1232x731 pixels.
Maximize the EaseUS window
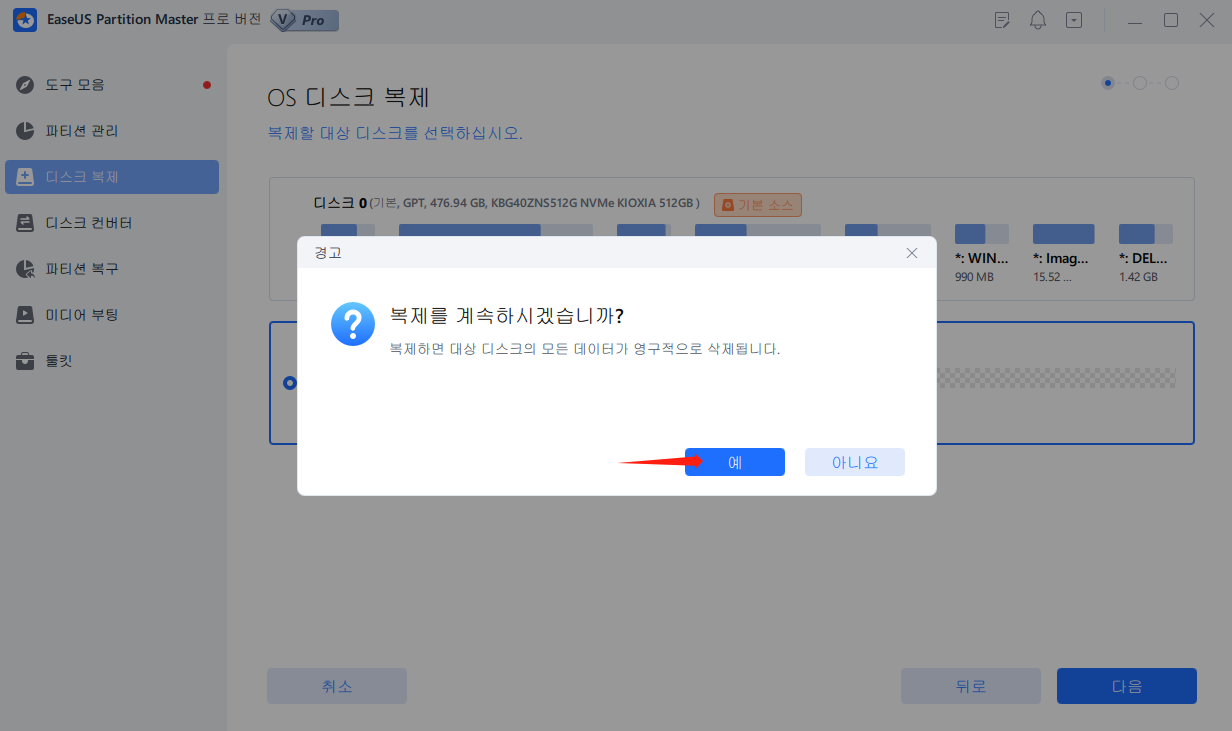(1171, 20)
